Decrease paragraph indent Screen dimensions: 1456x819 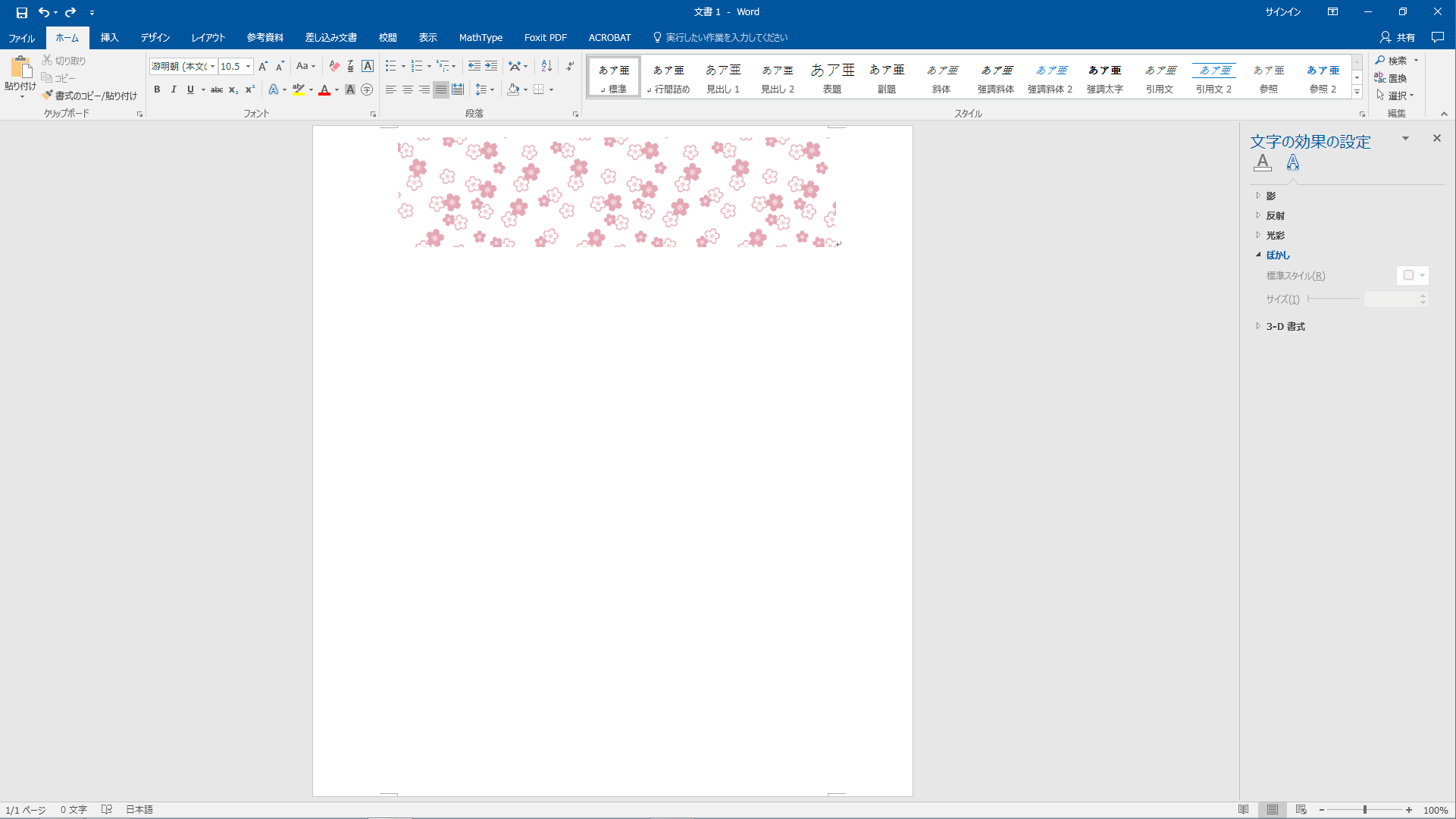(x=474, y=66)
